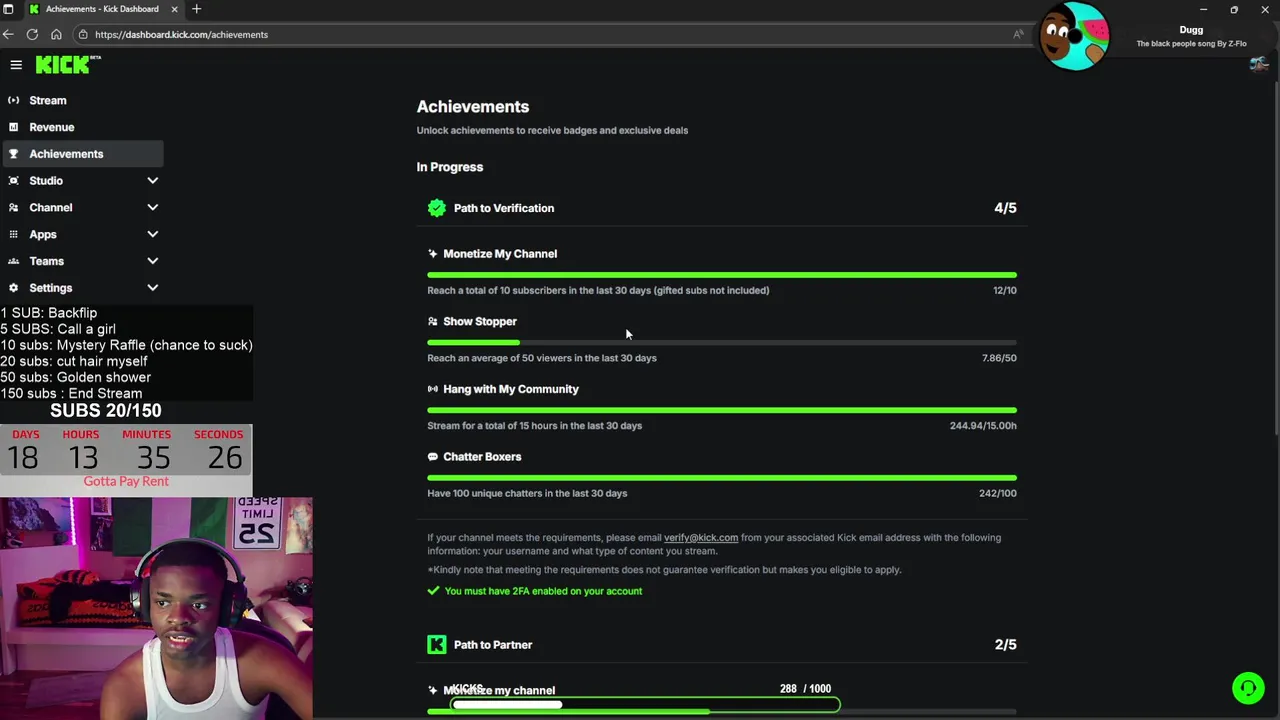The height and width of the screenshot is (720, 1280).
Task: Click the Achievements trophy icon
Action: [x=13, y=154]
